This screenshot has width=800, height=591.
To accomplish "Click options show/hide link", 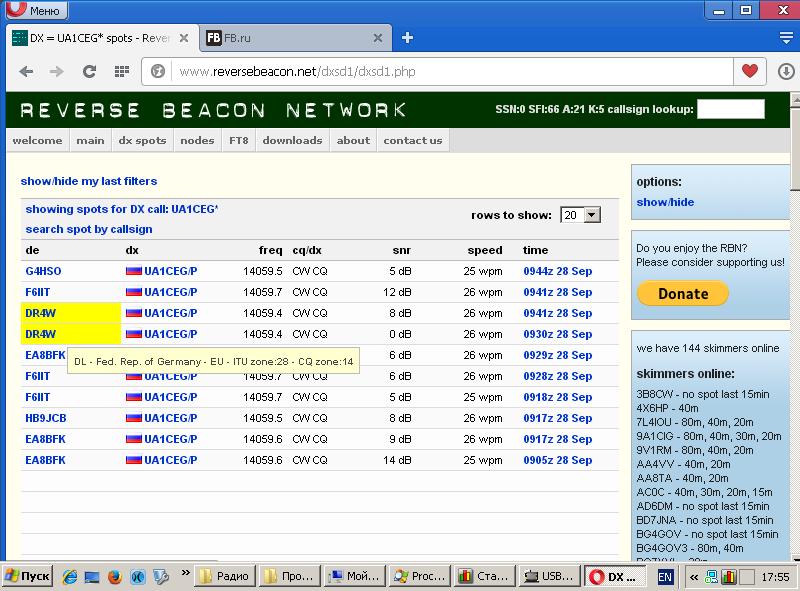I will [665, 202].
